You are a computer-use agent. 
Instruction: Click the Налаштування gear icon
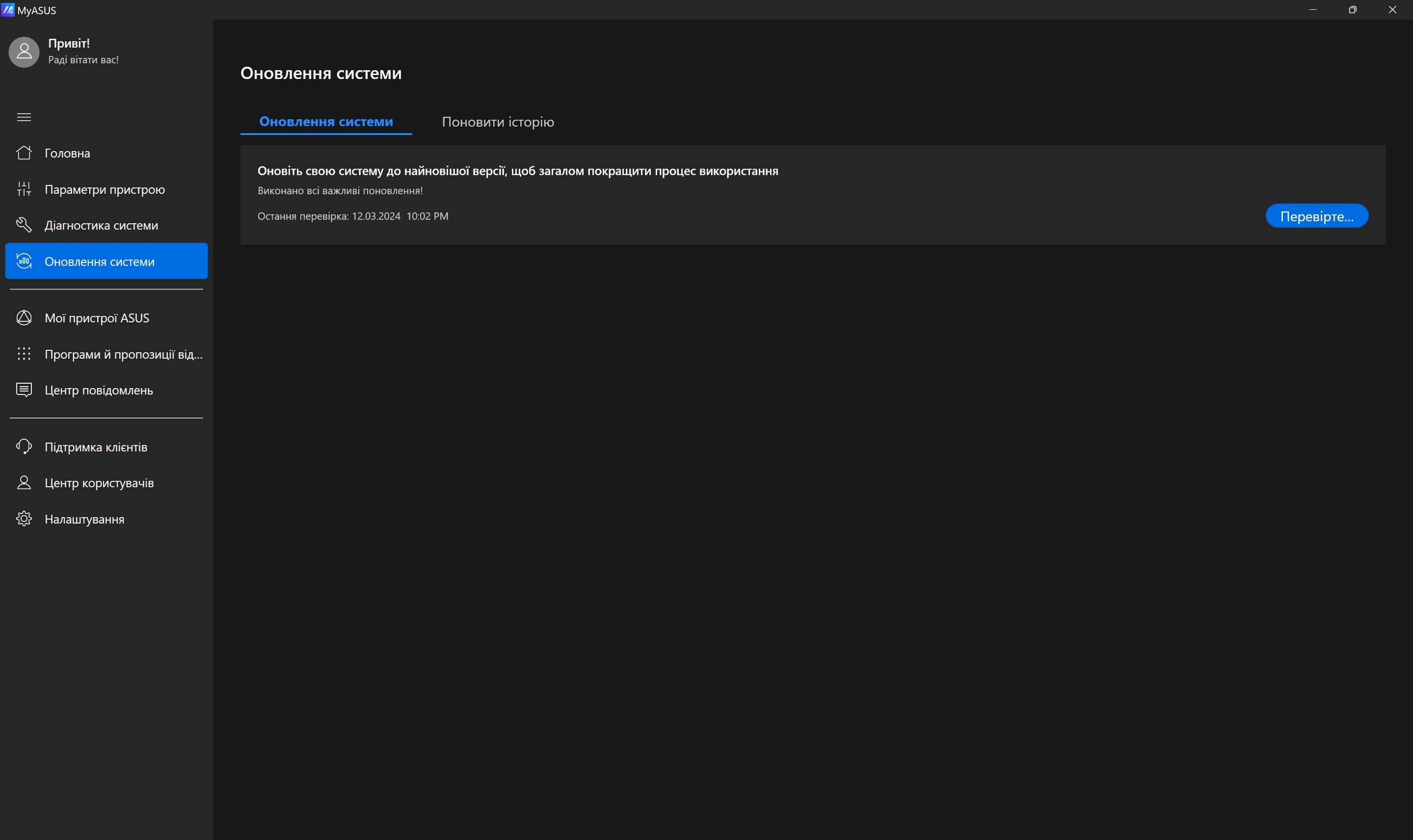tap(24, 519)
